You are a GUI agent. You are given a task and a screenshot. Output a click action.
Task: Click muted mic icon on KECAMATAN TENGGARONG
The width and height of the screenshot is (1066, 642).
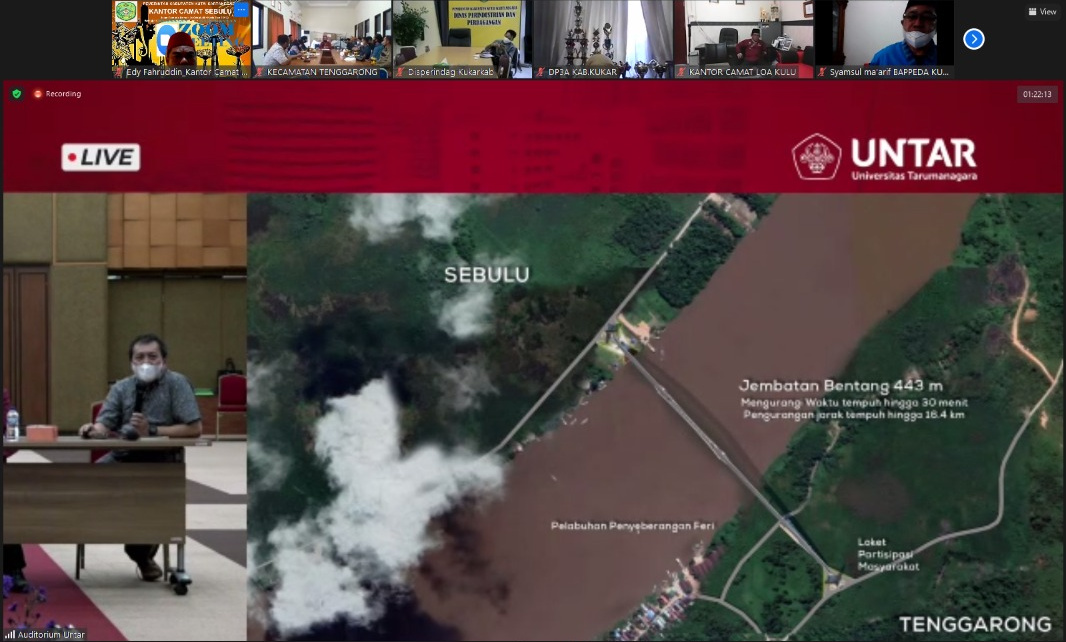(260, 72)
